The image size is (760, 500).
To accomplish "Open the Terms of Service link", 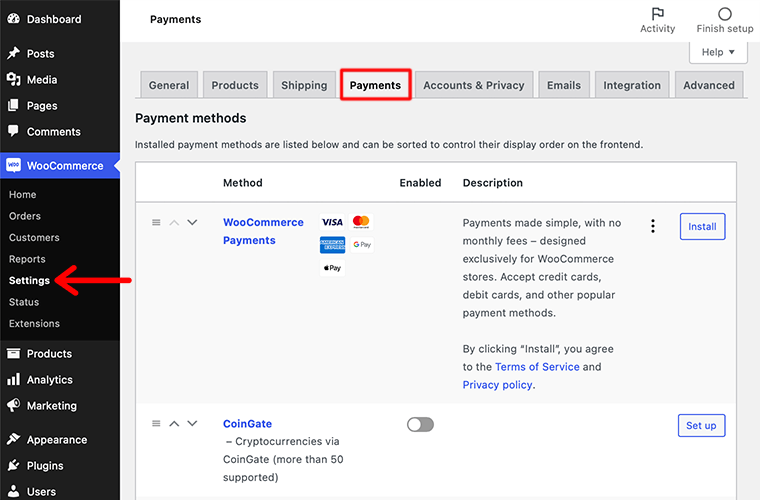I will click(x=537, y=367).
